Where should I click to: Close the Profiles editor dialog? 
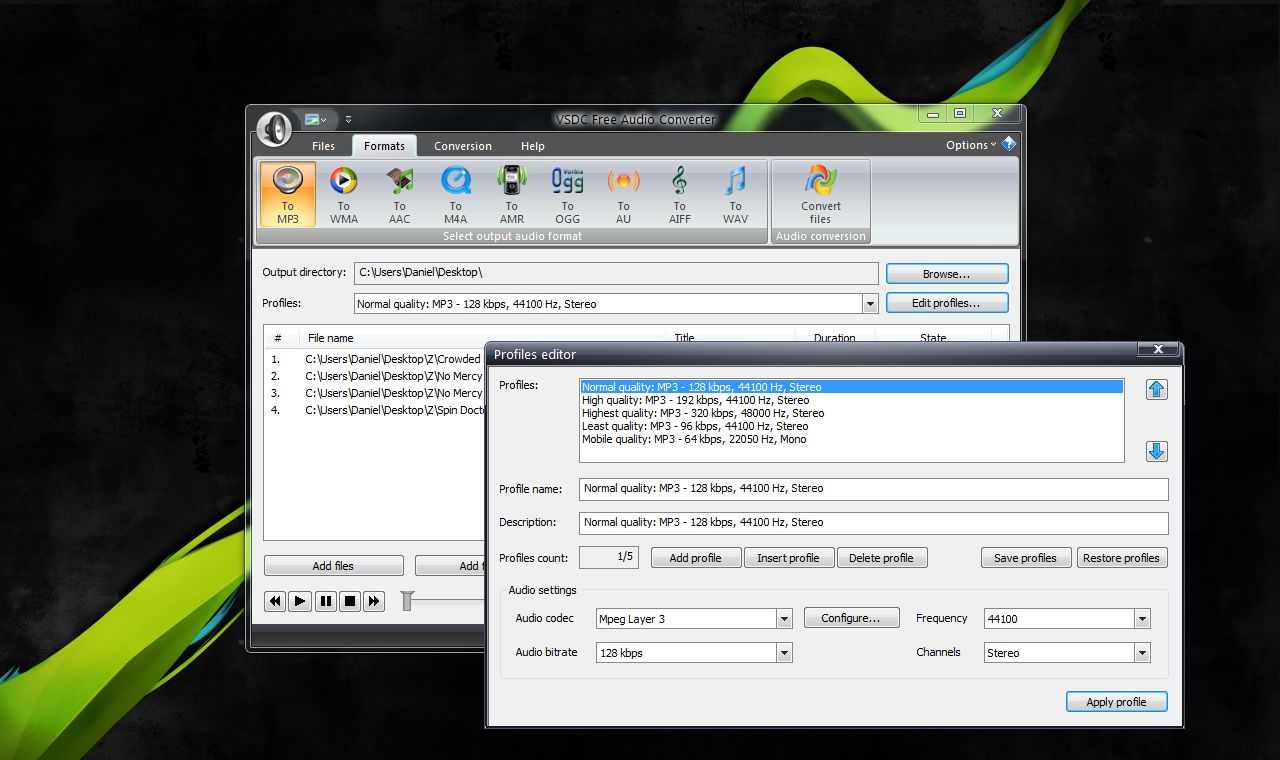(x=1158, y=349)
